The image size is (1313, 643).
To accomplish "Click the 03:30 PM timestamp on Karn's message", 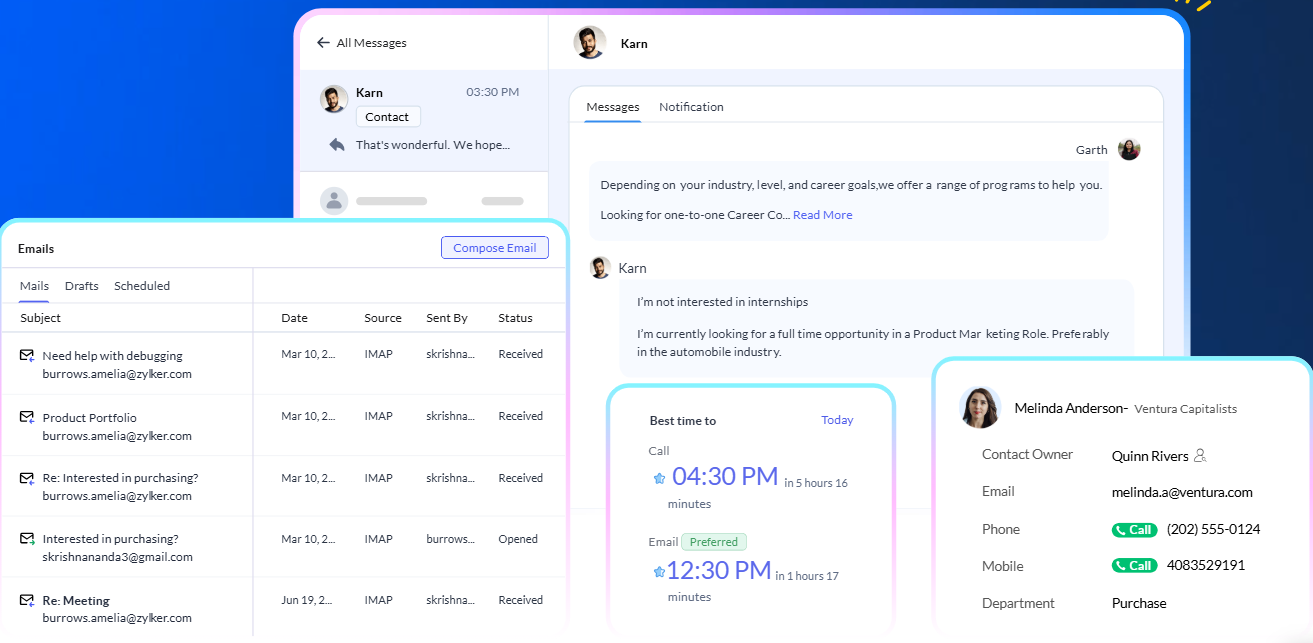I will coord(492,92).
